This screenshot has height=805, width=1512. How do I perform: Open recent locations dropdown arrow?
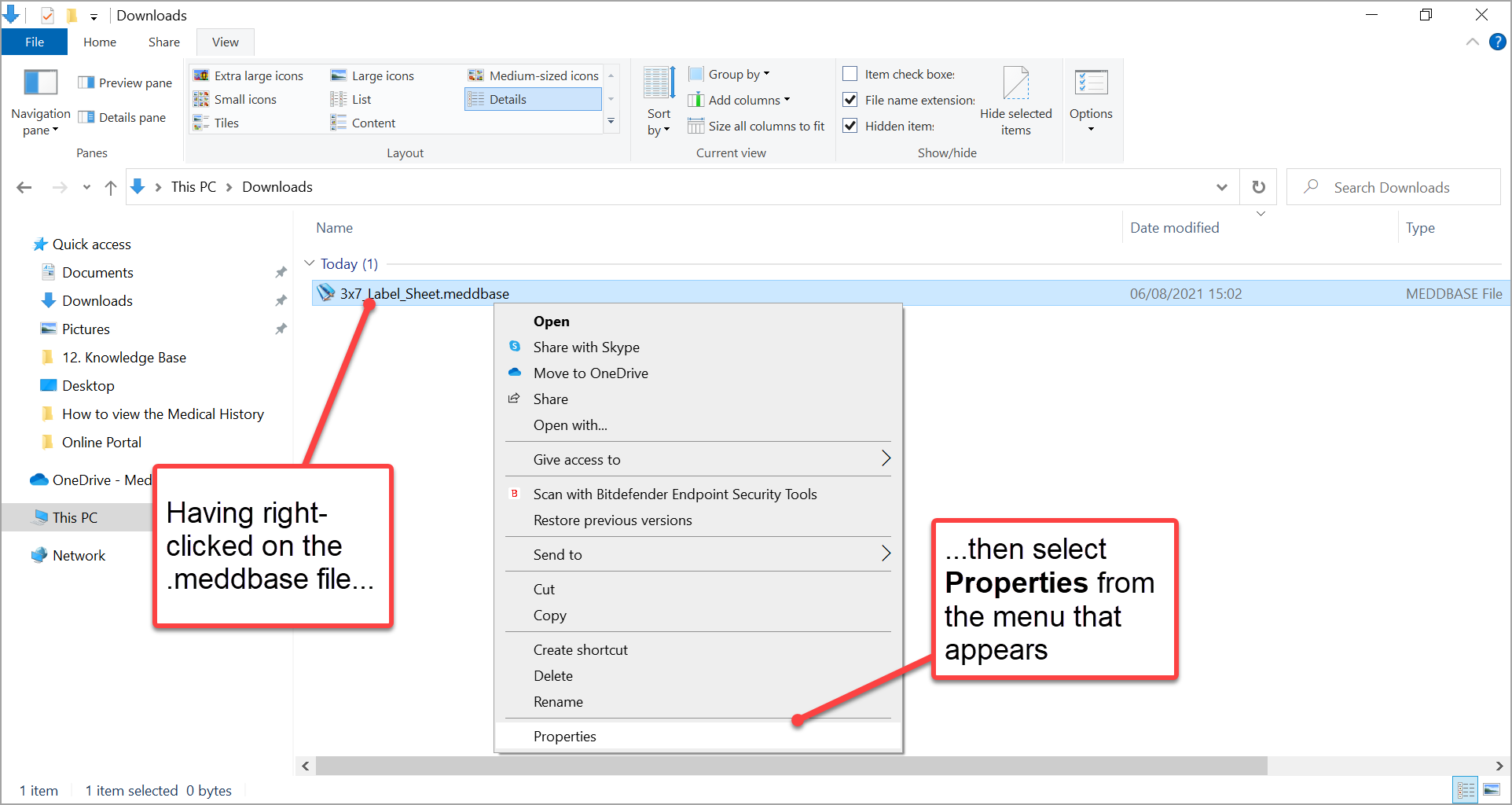click(x=86, y=187)
